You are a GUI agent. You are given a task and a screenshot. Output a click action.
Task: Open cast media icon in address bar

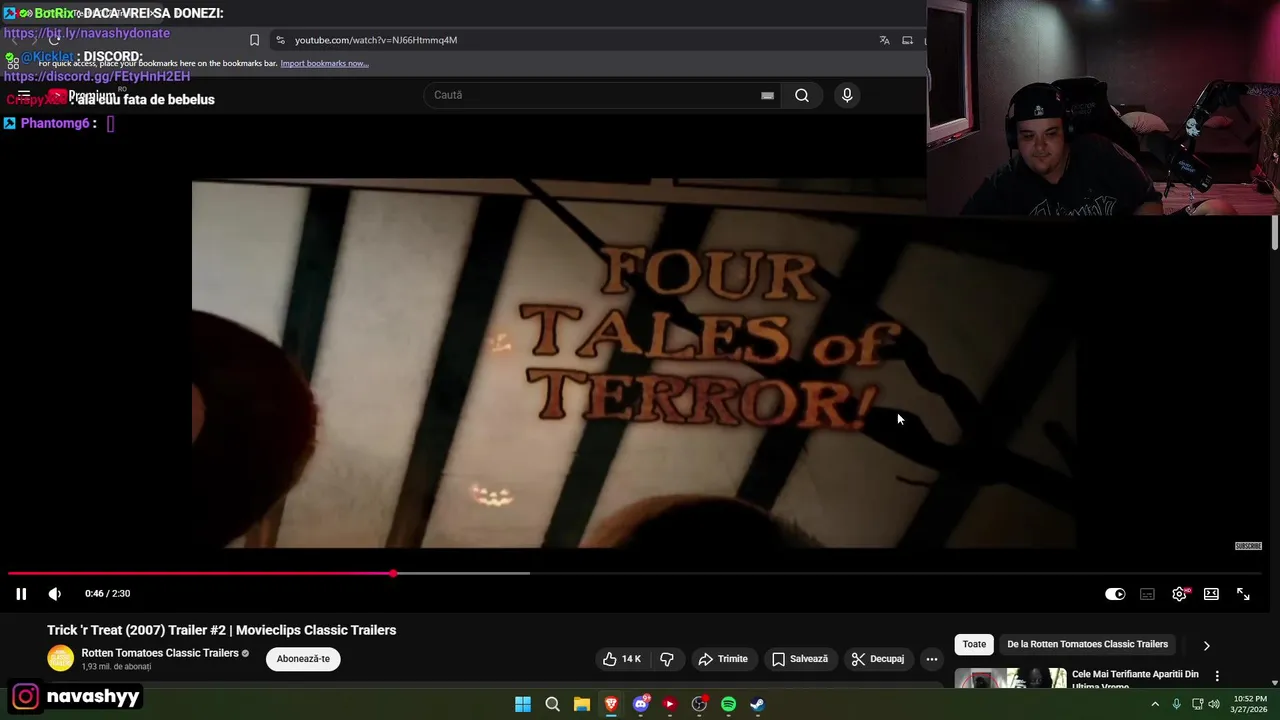907,40
